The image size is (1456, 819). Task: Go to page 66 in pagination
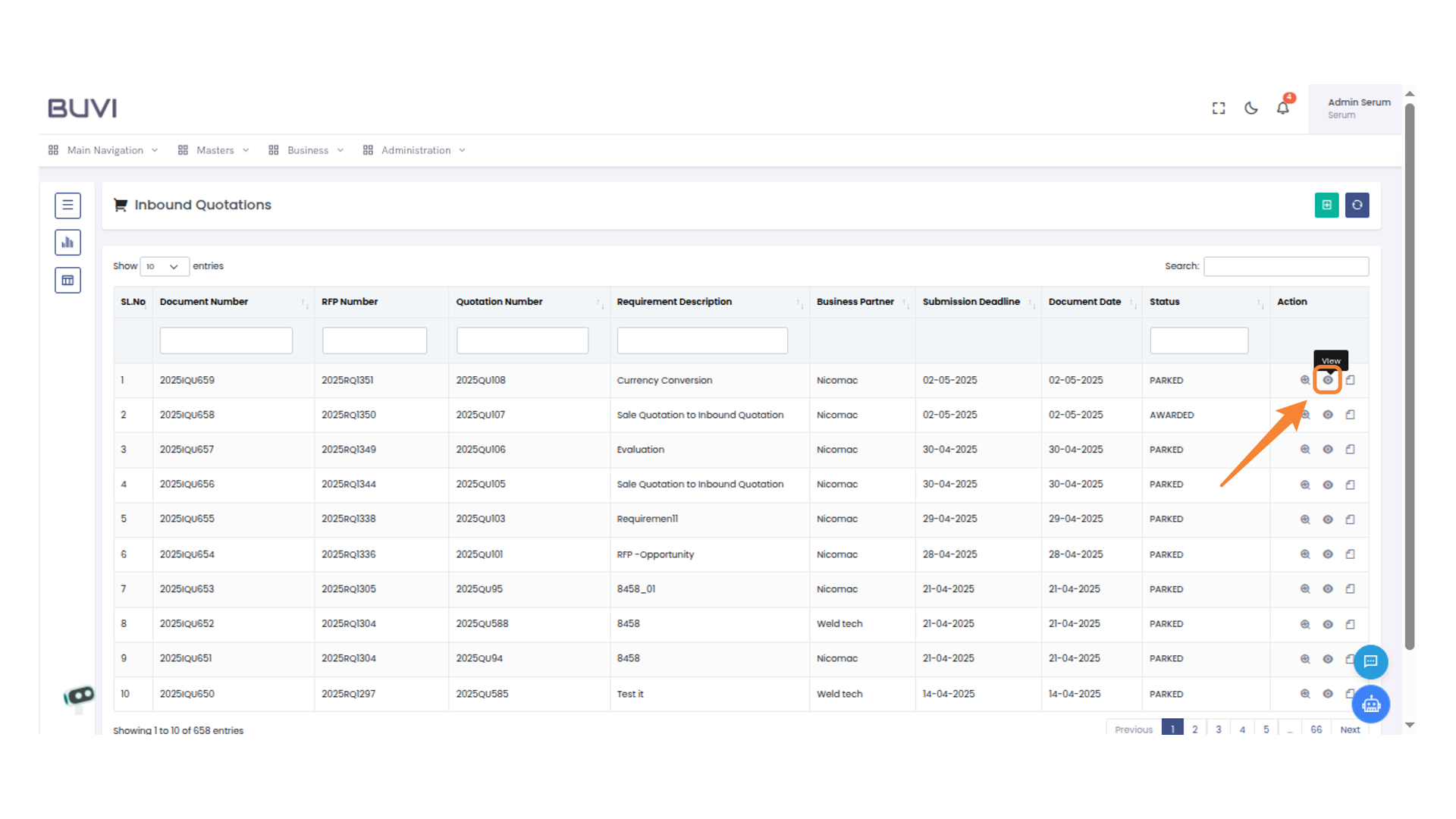tap(1316, 730)
